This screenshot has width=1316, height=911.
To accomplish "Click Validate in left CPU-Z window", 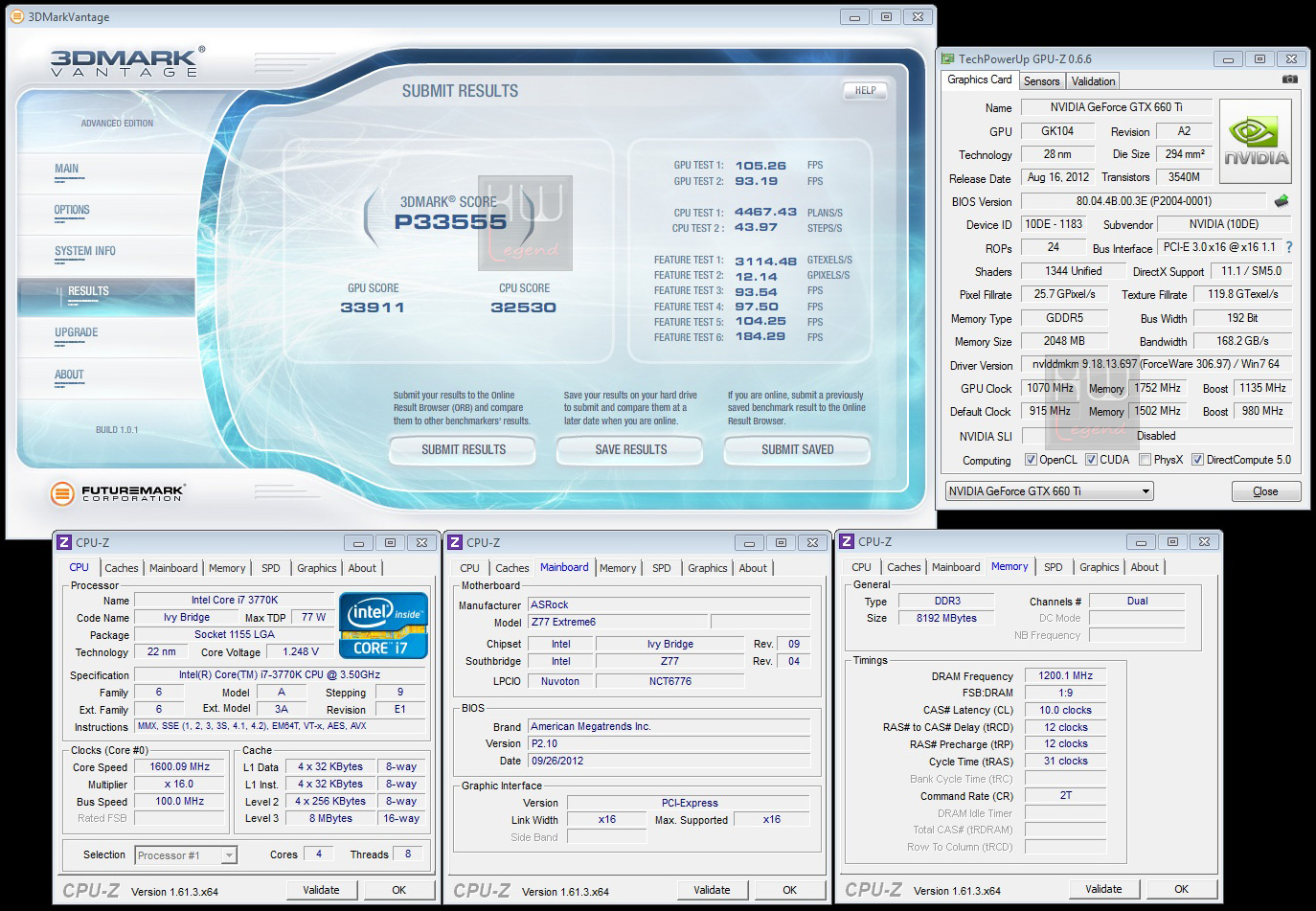I will tap(321, 890).
